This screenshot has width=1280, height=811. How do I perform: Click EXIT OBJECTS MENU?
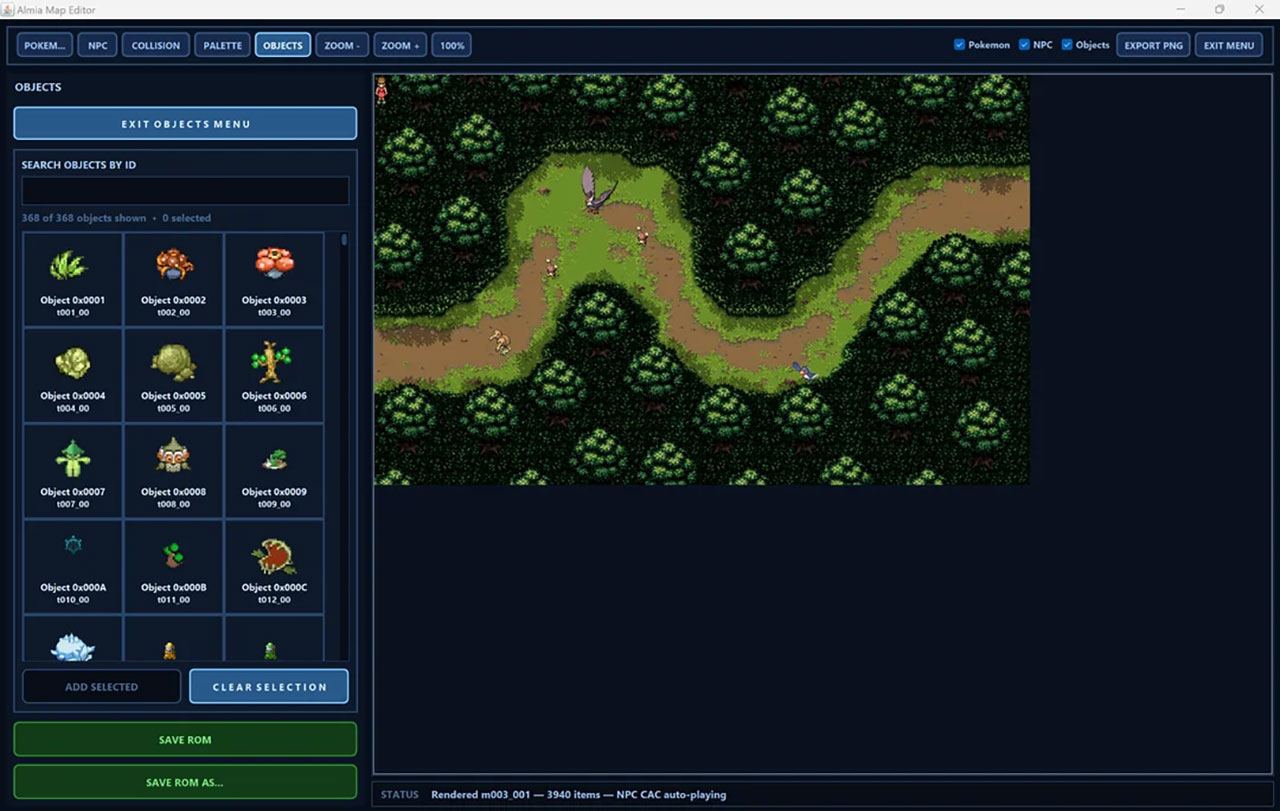(x=185, y=123)
